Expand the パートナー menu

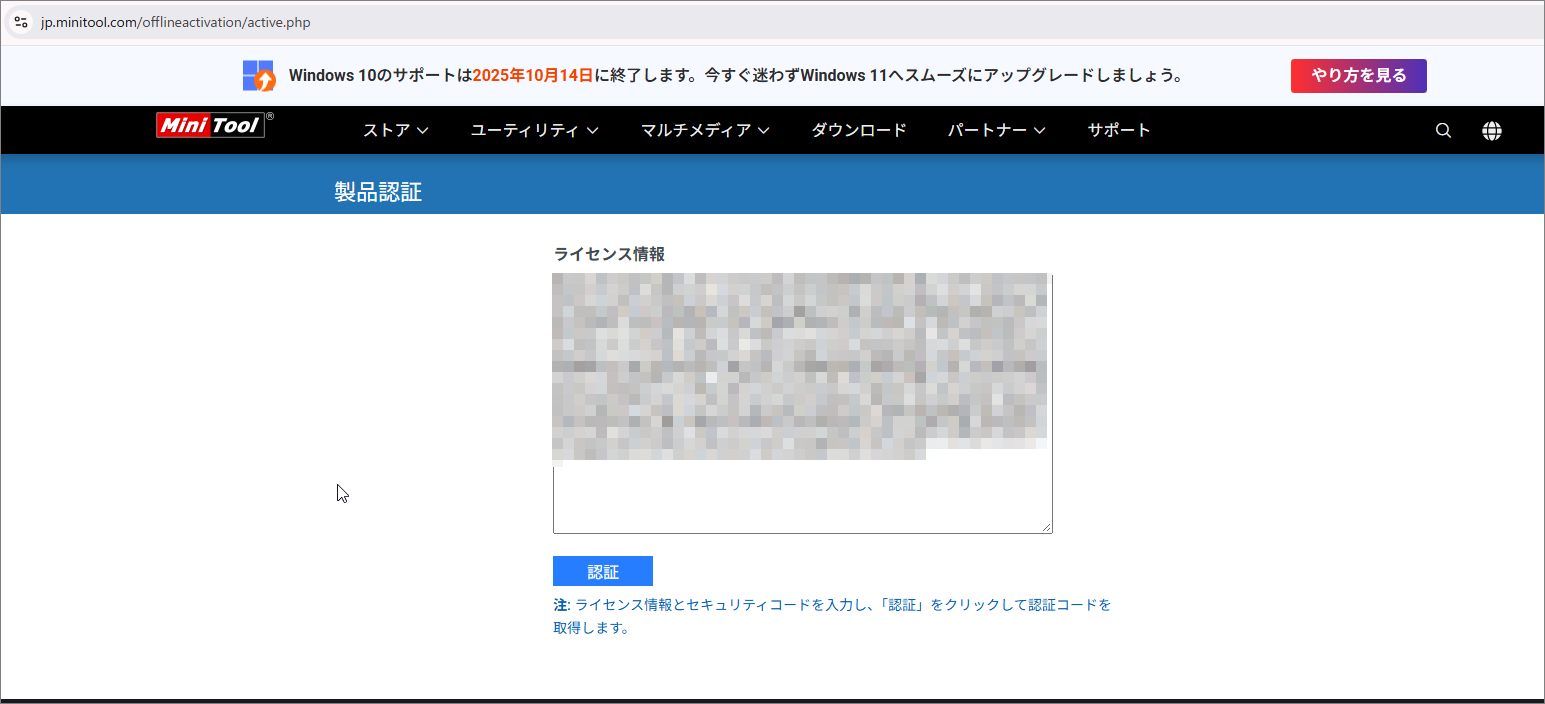click(x=997, y=130)
